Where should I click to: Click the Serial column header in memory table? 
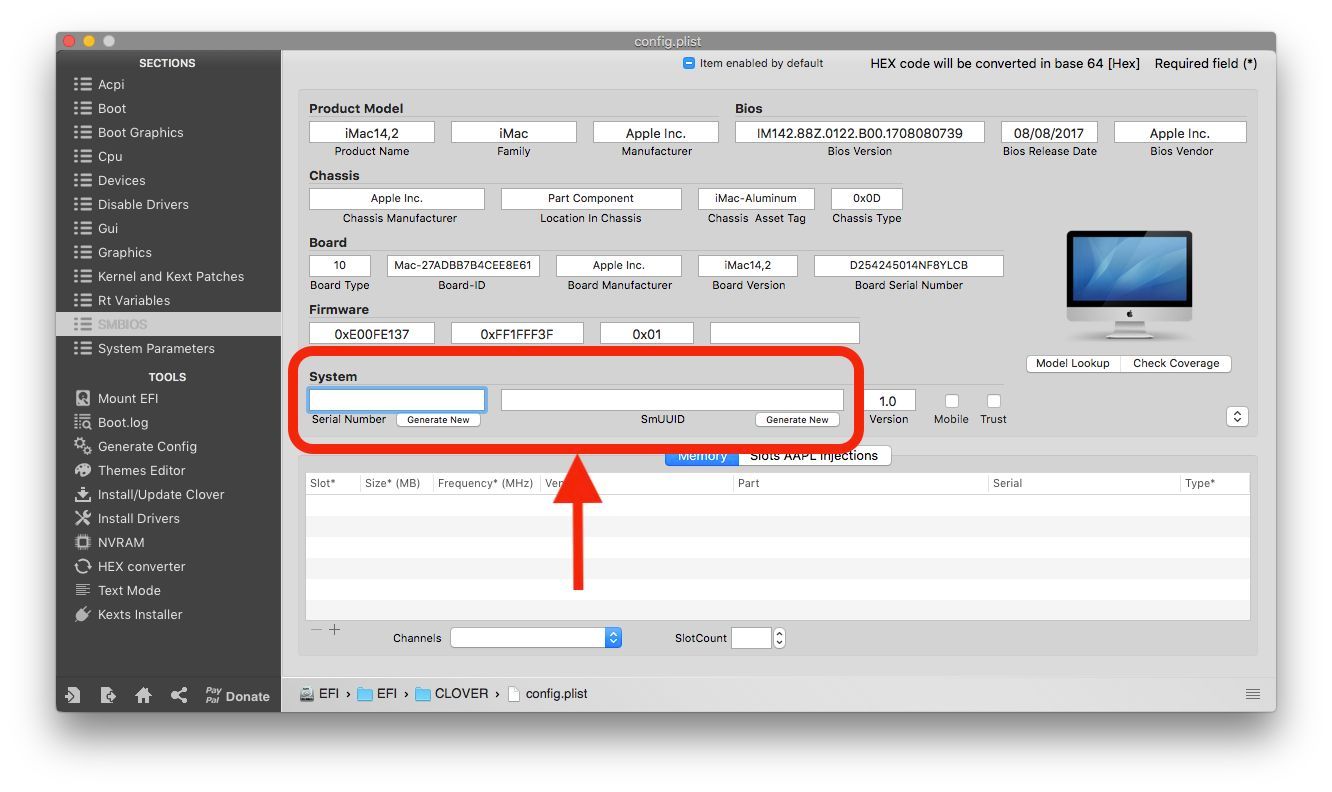[x=1083, y=483]
